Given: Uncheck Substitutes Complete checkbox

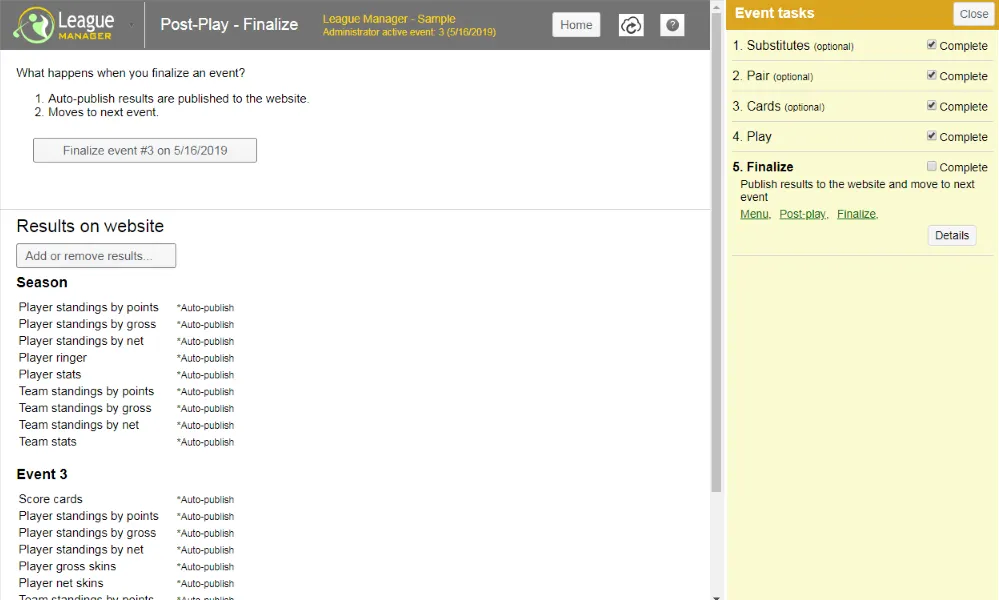Looking at the screenshot, I should click(932, 45).
